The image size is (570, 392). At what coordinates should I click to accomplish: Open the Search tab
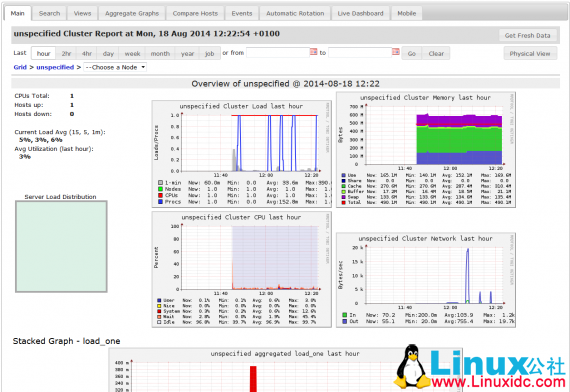click(49, 13)
